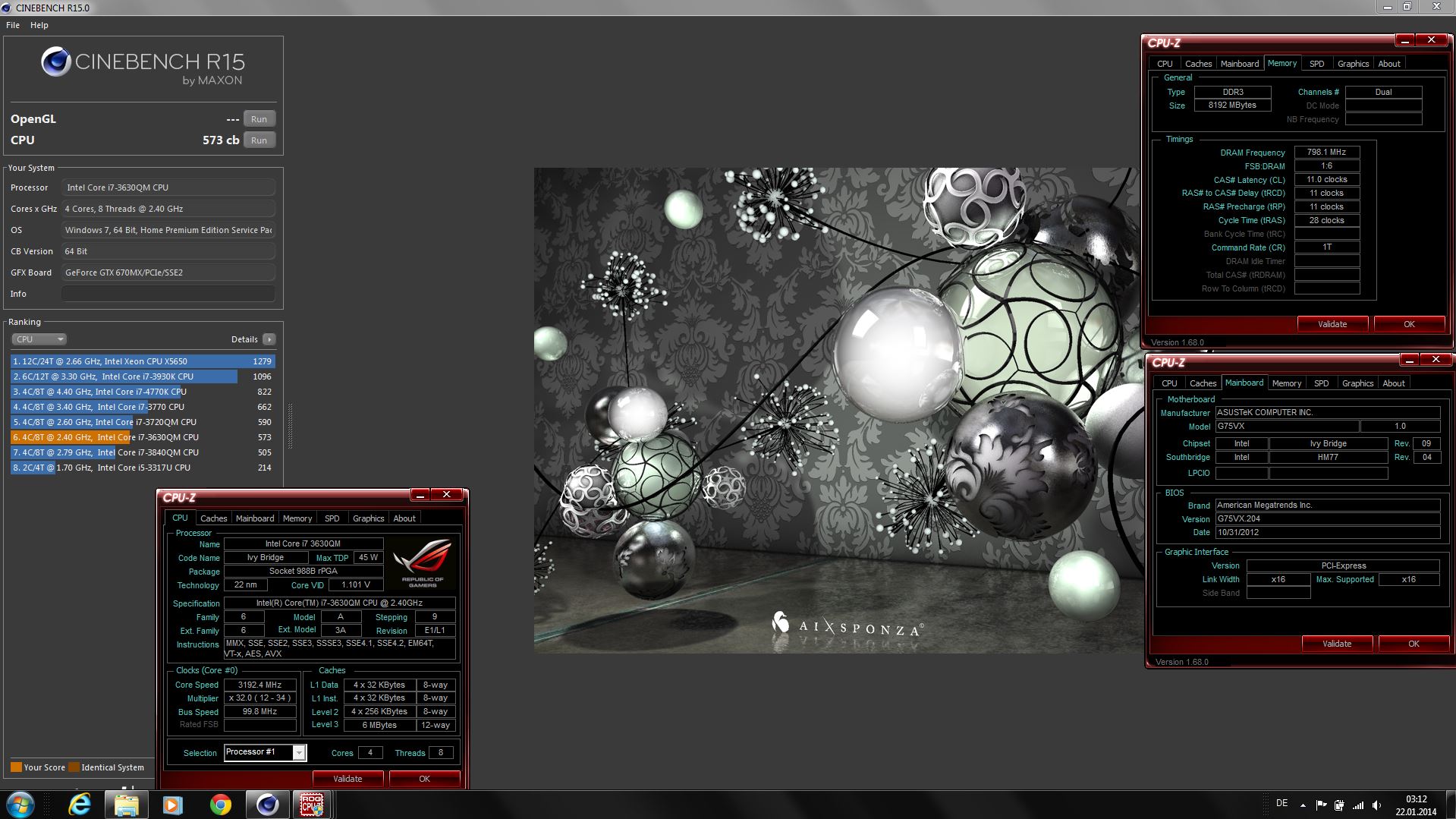Click Validate in the Memory CPU-Z window

click(x=1332, y=324)
